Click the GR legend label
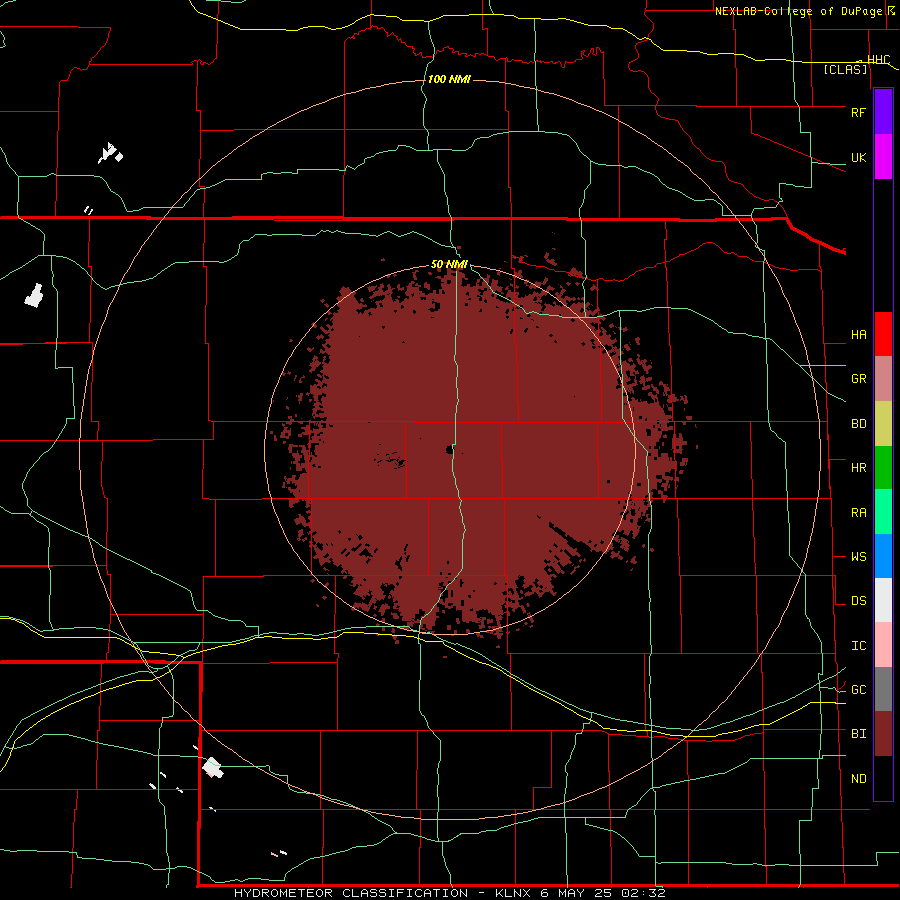Image resolution: width=900 pixels, height=900 pixels. tap(858, 378)
